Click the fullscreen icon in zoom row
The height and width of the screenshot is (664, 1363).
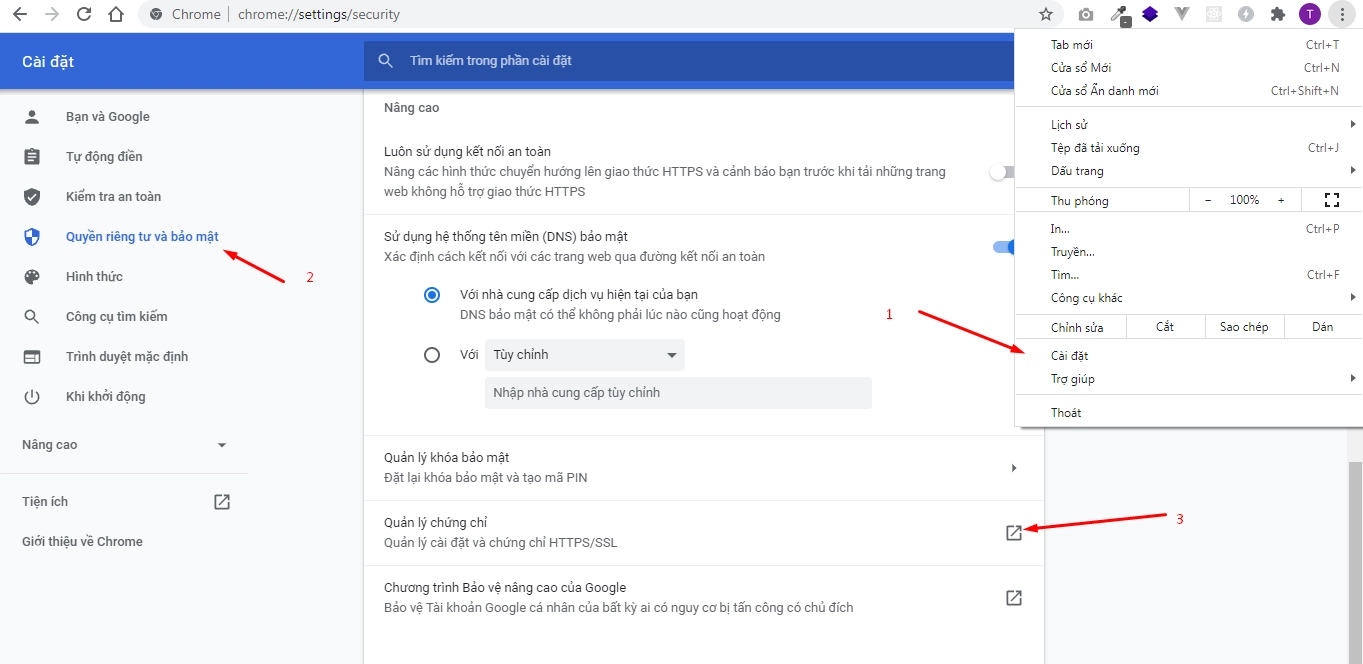pyautogui.click(x=1331, y=200)
